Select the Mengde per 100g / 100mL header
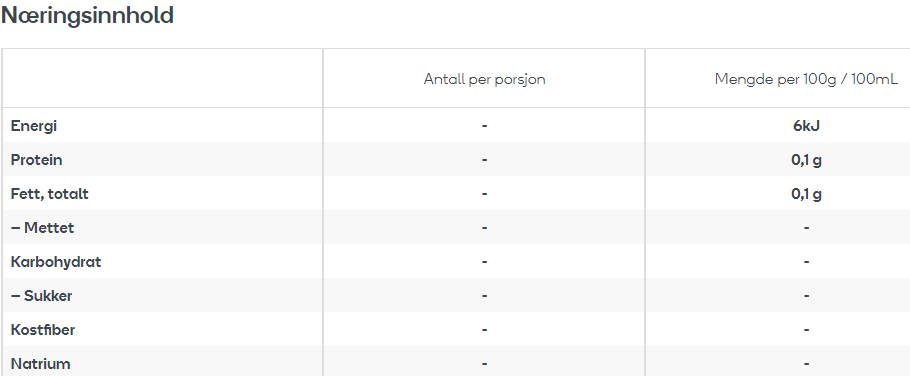This screenshot has width=910, height=376. click(x=806, y=79)
